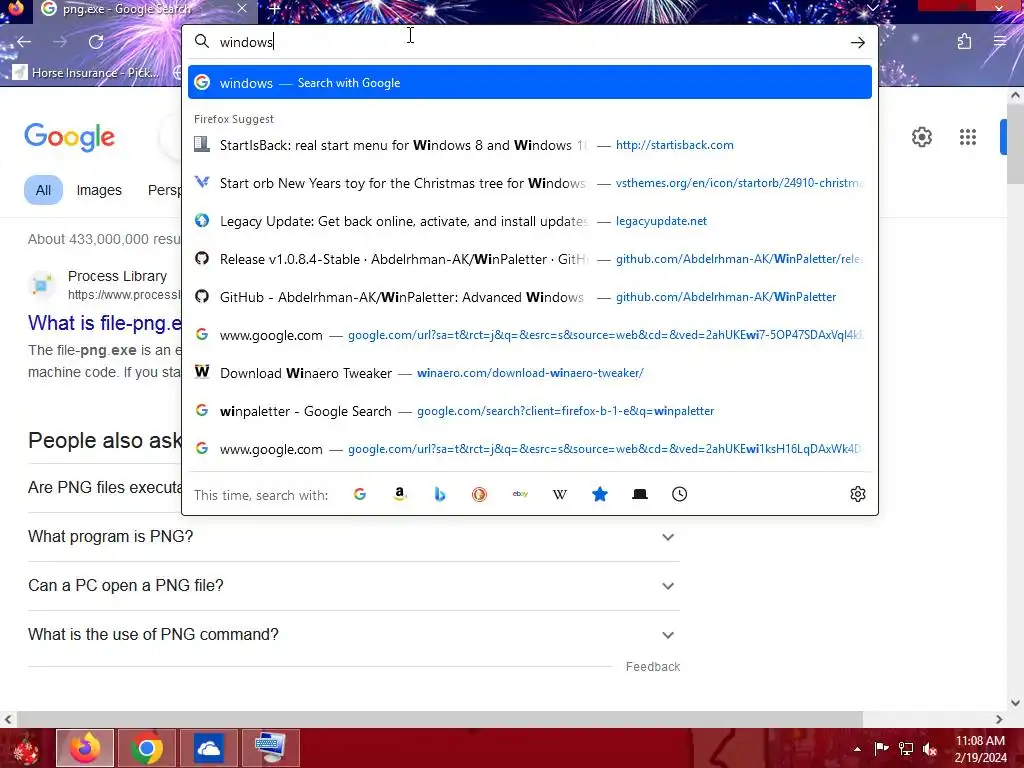Click the horizontal scrollbar right arrow
This screenshot has width=1024, height=768.
(999, 720)
